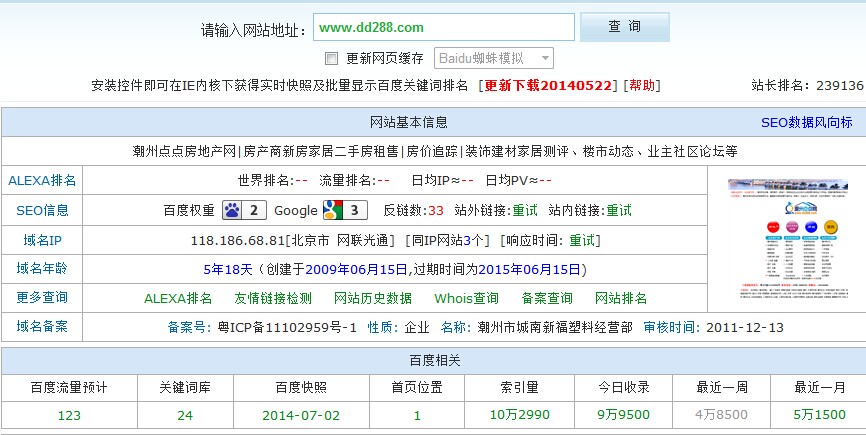
Task: Focus the website address input field
Action: (444, 27)
